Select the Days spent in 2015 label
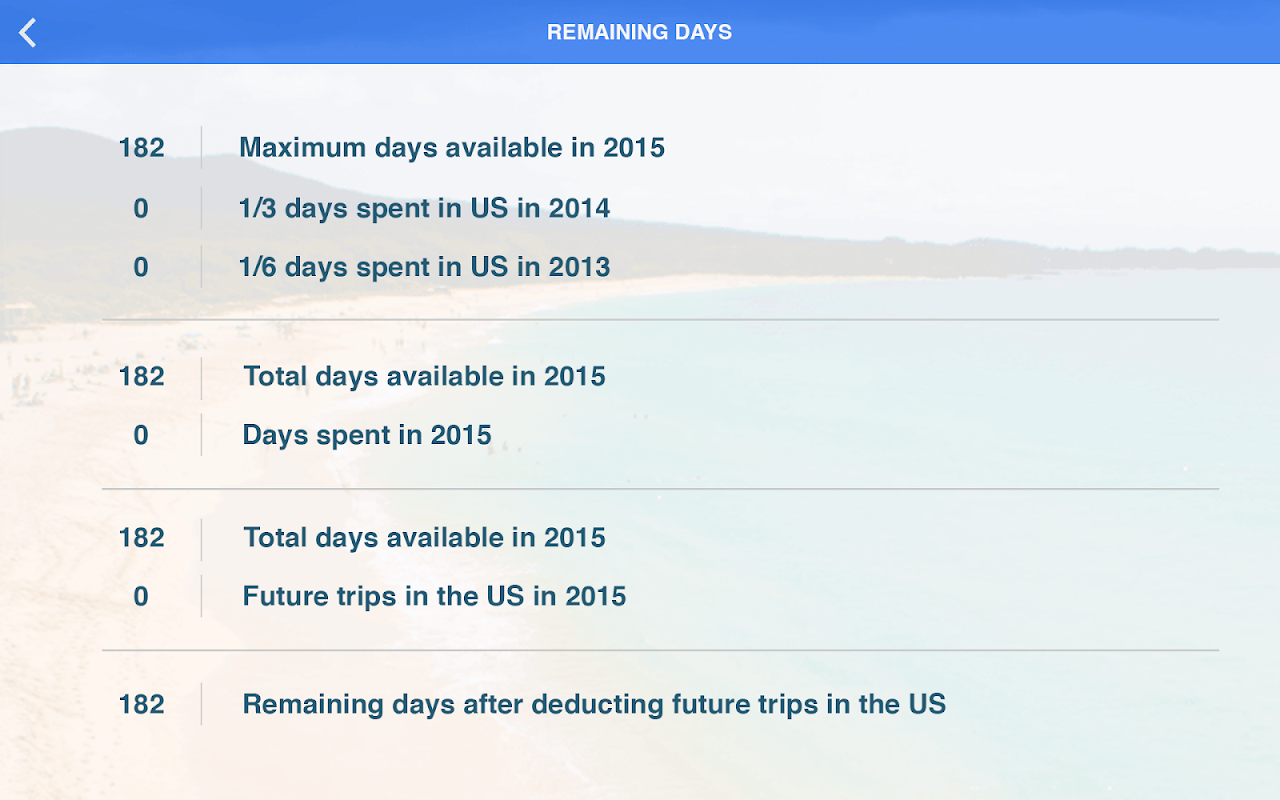Viewport: 1280px width, 800px height. pyautogui.click(x=367, y=435)
